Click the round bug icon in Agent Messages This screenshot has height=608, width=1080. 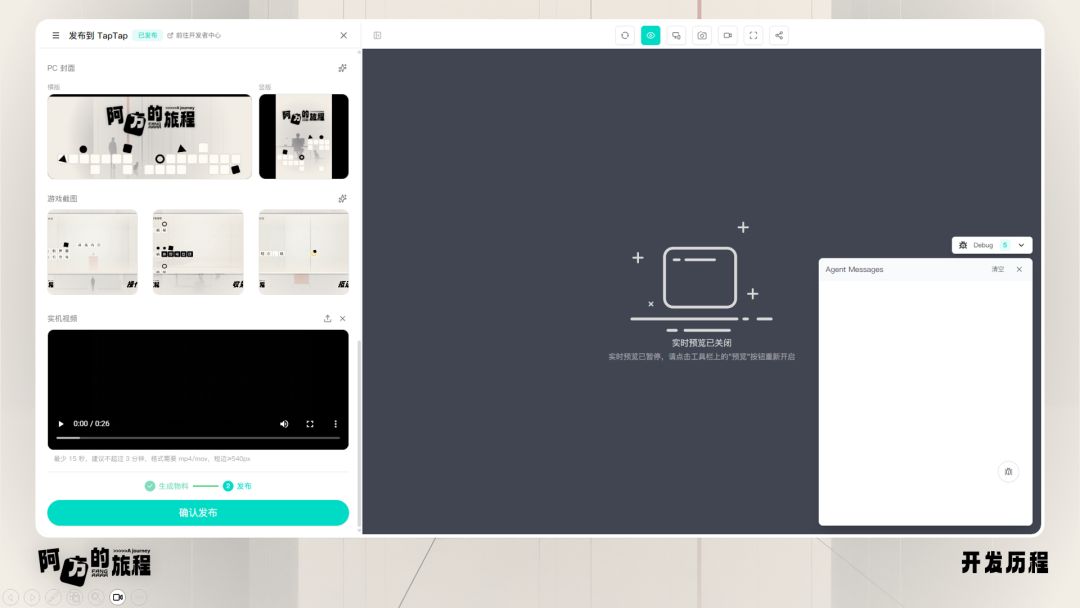coord(1008,472)
